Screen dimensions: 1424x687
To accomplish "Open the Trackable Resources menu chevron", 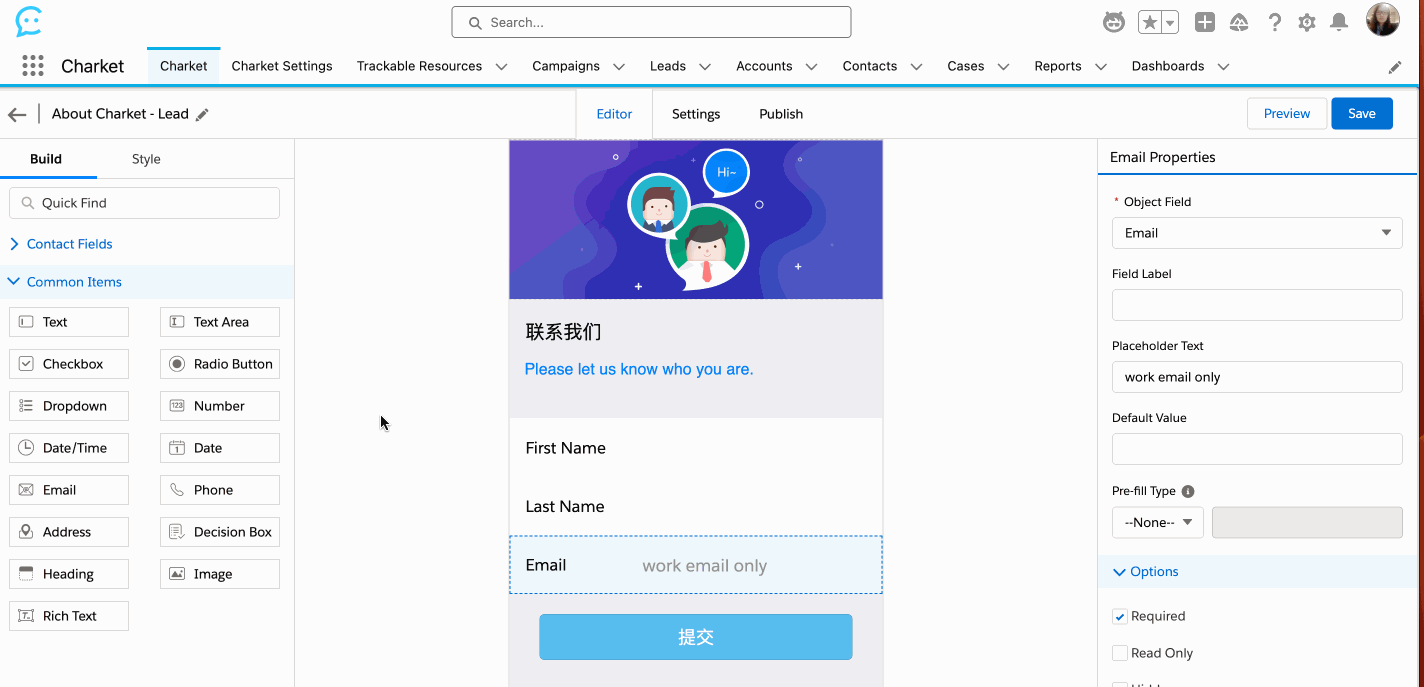I will point(501,67).
